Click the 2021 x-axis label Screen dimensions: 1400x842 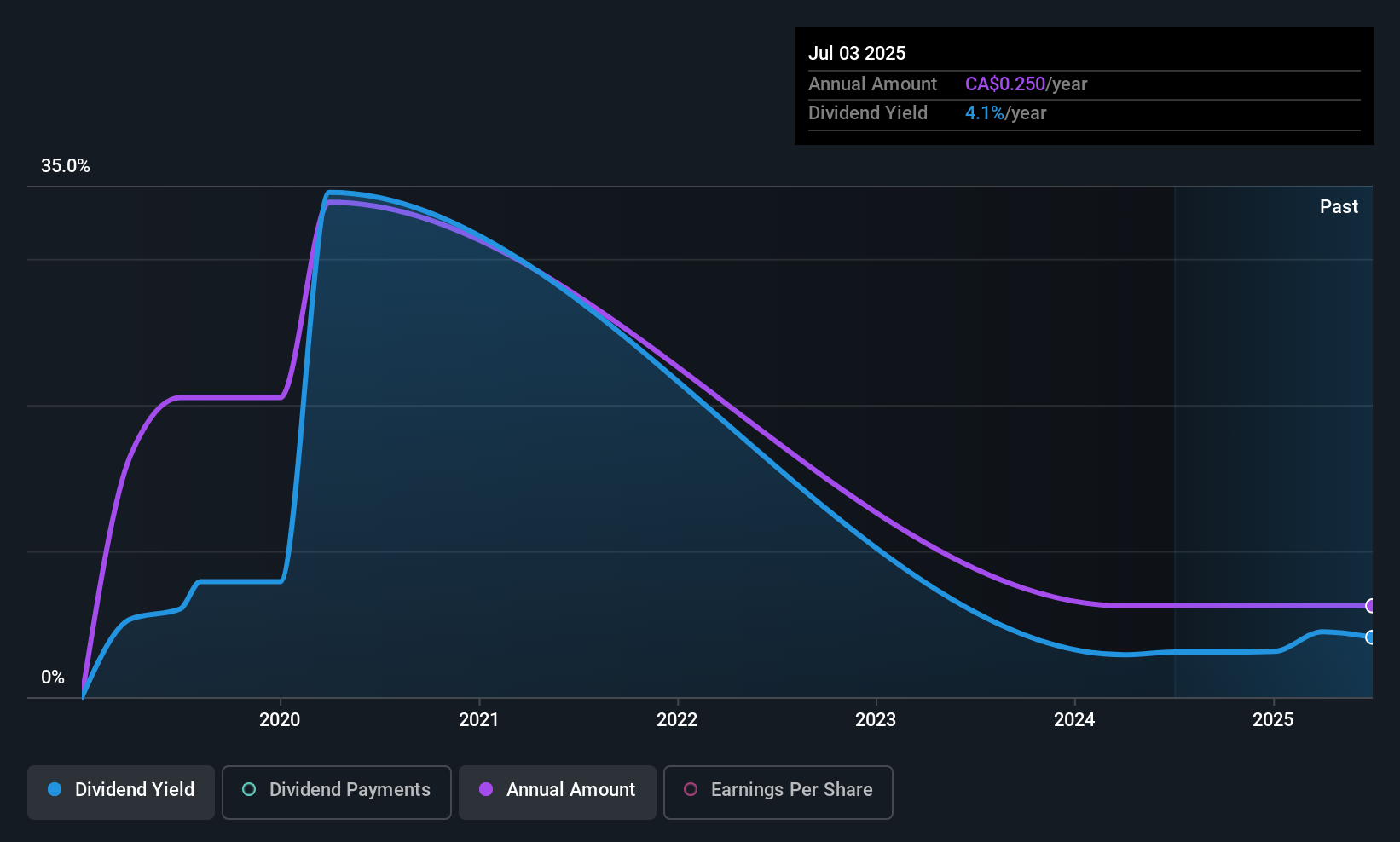coord(478,720)
